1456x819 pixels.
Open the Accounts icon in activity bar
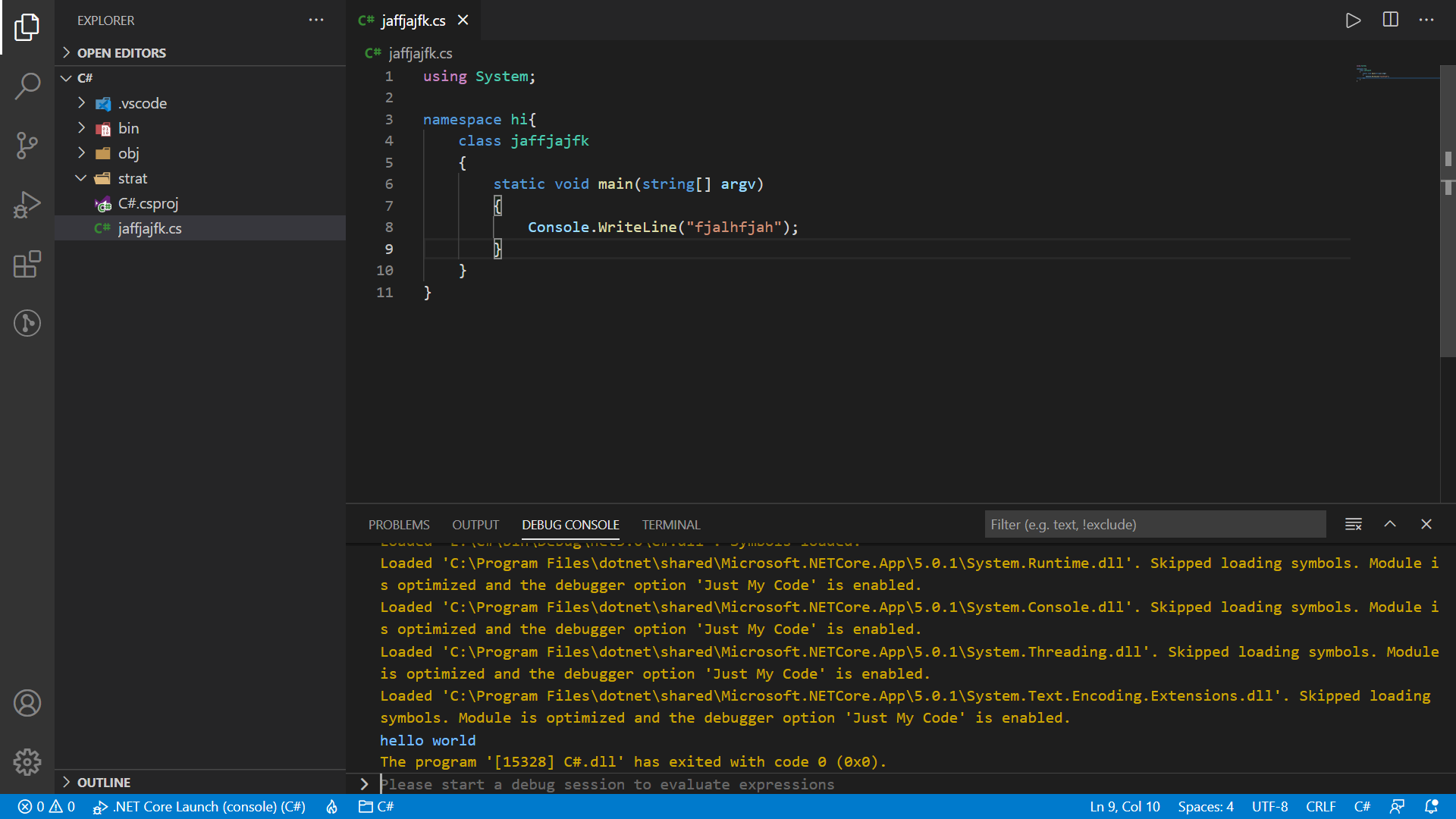(x=27, y=703)
